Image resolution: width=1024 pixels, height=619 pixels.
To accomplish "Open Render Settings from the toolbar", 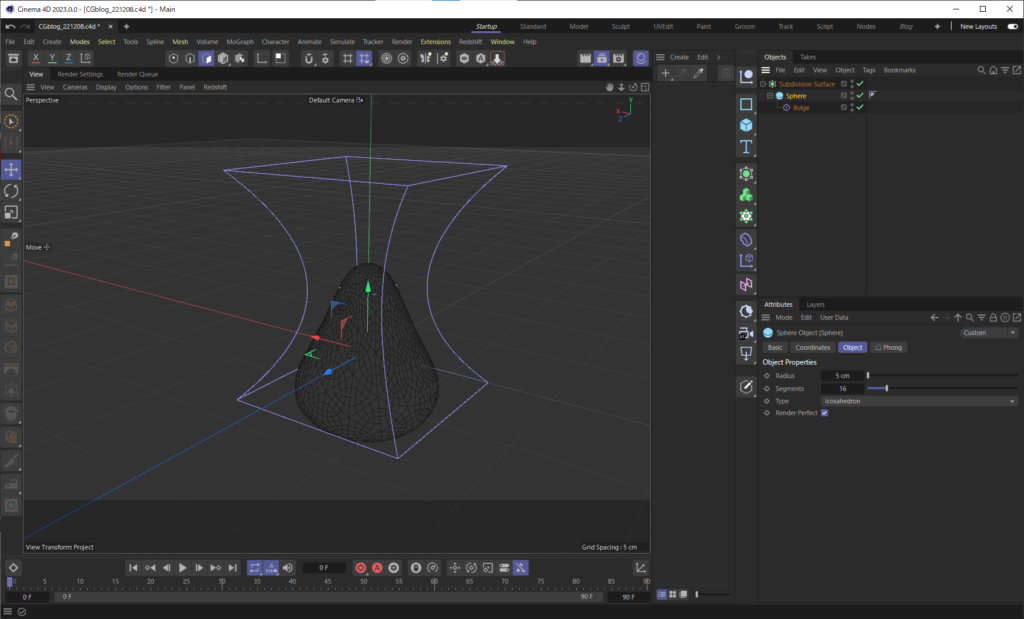I will (618, 58).
